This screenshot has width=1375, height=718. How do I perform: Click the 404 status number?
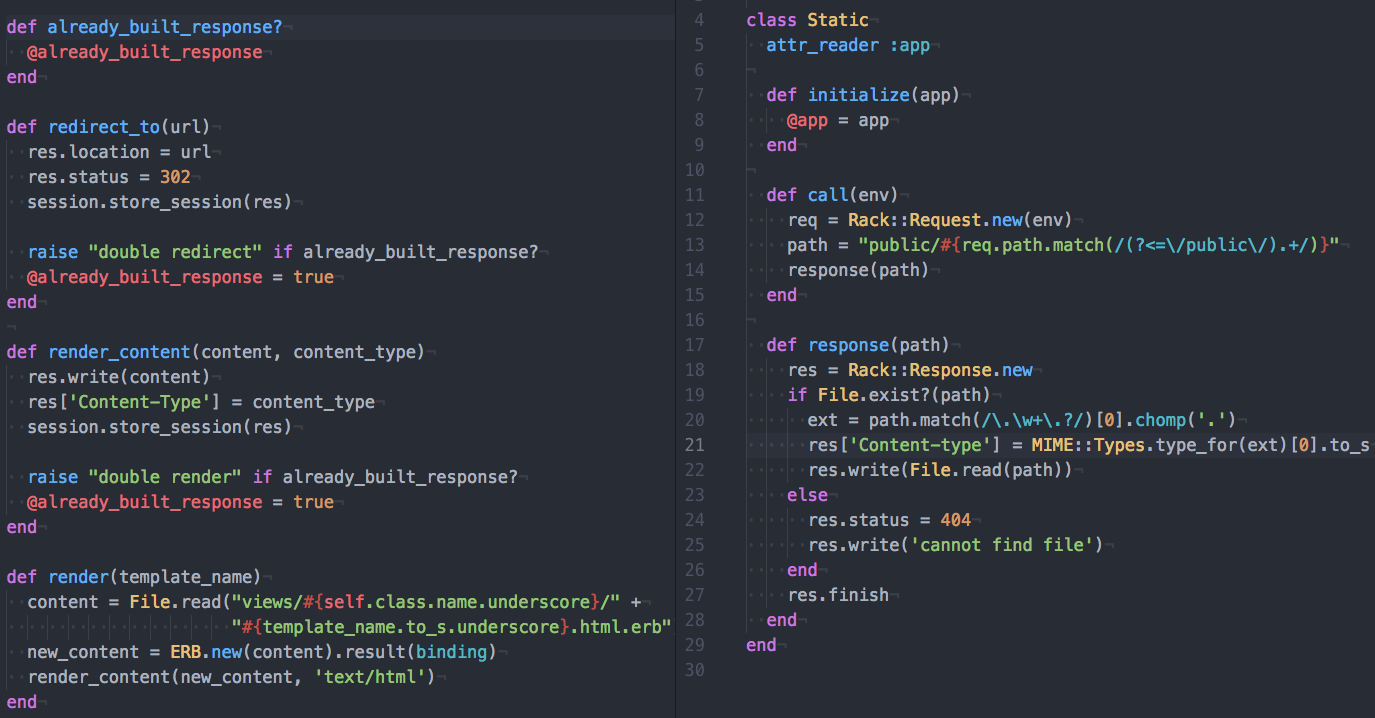(x=955, y=520)
